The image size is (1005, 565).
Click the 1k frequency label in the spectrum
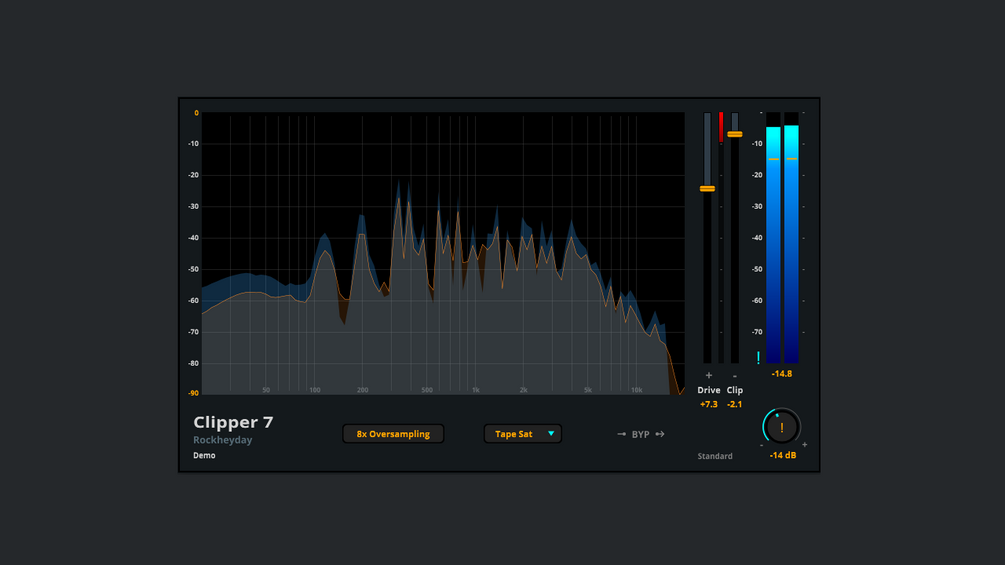(476, 389)
